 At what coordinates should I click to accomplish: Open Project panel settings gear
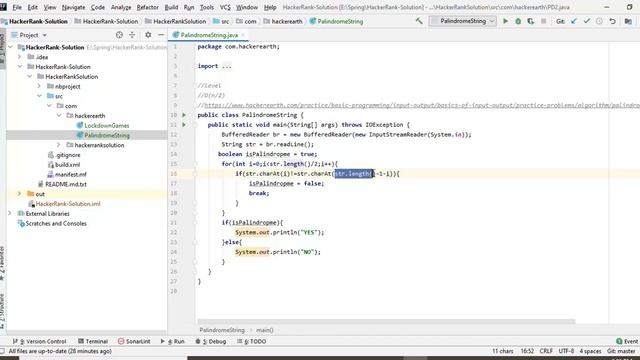[148, 35]
